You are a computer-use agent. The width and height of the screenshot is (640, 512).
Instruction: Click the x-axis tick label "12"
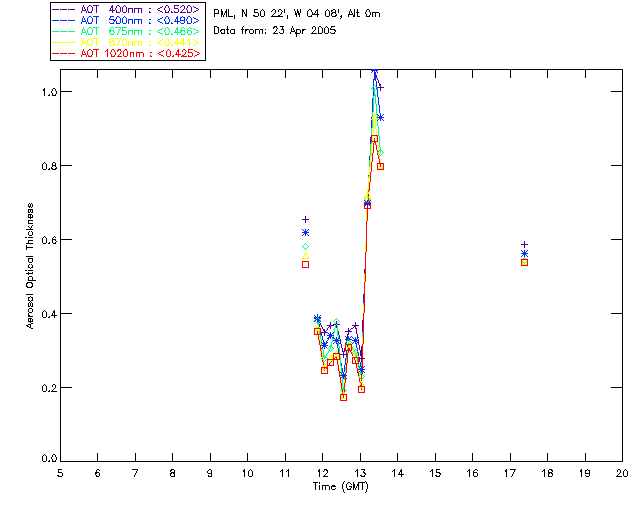pyautogui.click(x=322, y=473)
